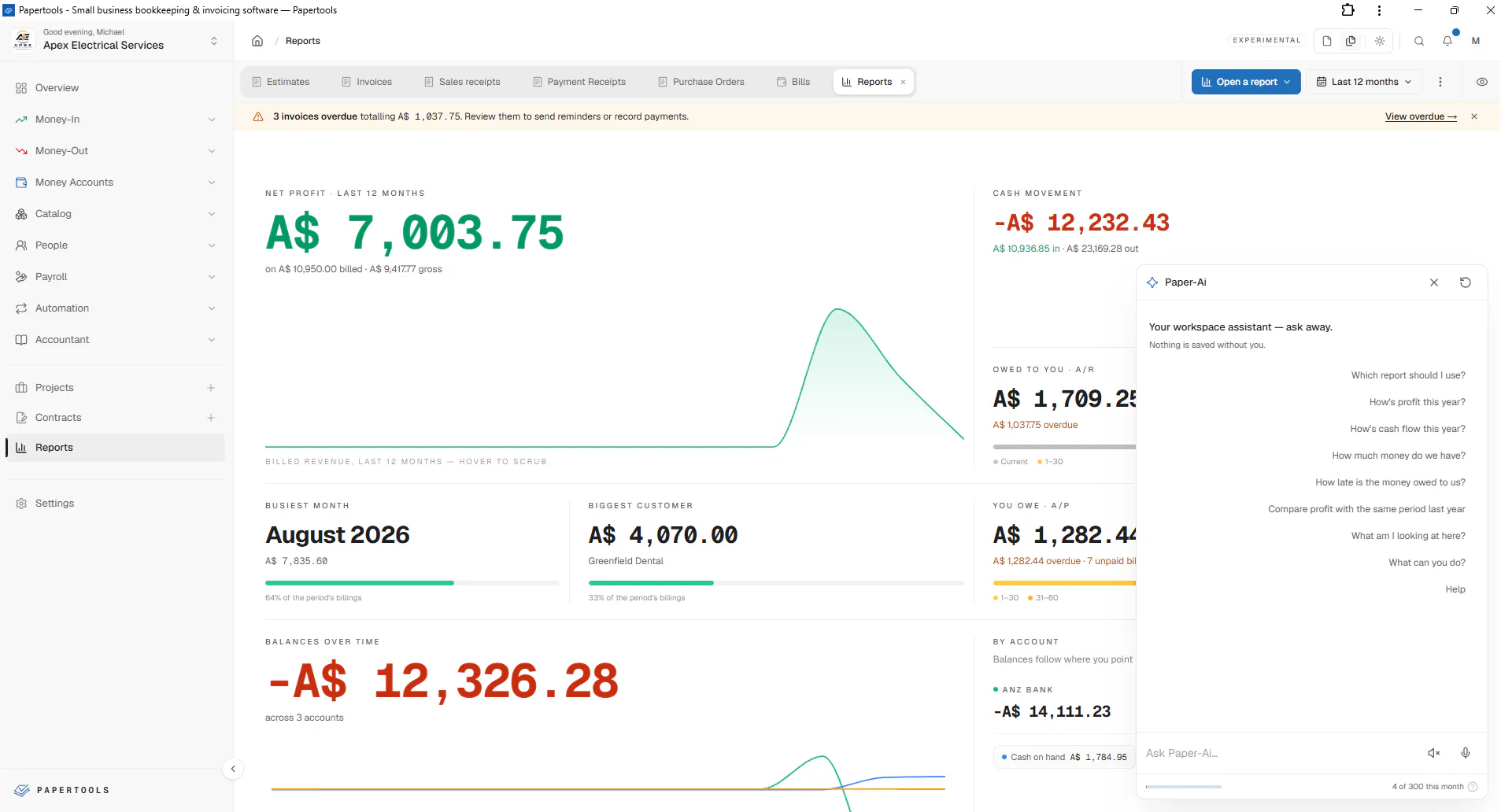Screen dimensions: 1501x812
Task: Open the notifications bell
Action: point(1447,41)
